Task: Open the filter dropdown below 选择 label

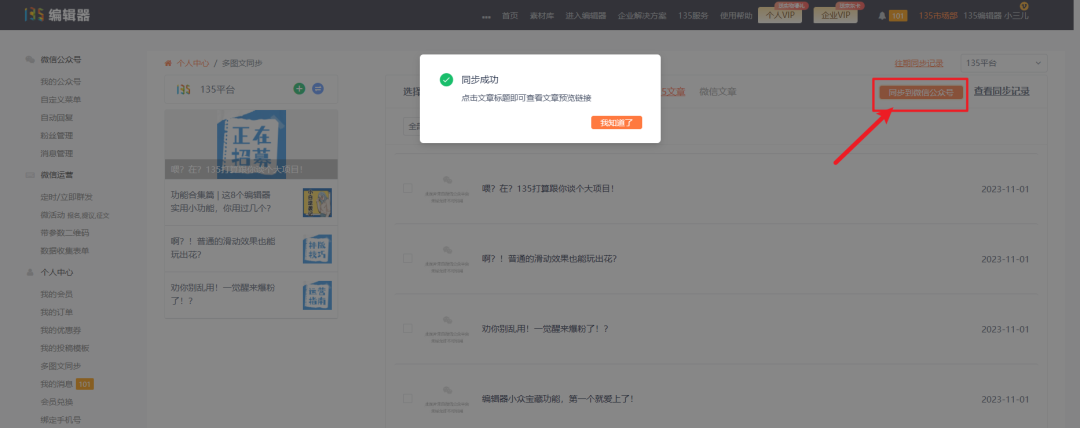Action: click(411, 127)
